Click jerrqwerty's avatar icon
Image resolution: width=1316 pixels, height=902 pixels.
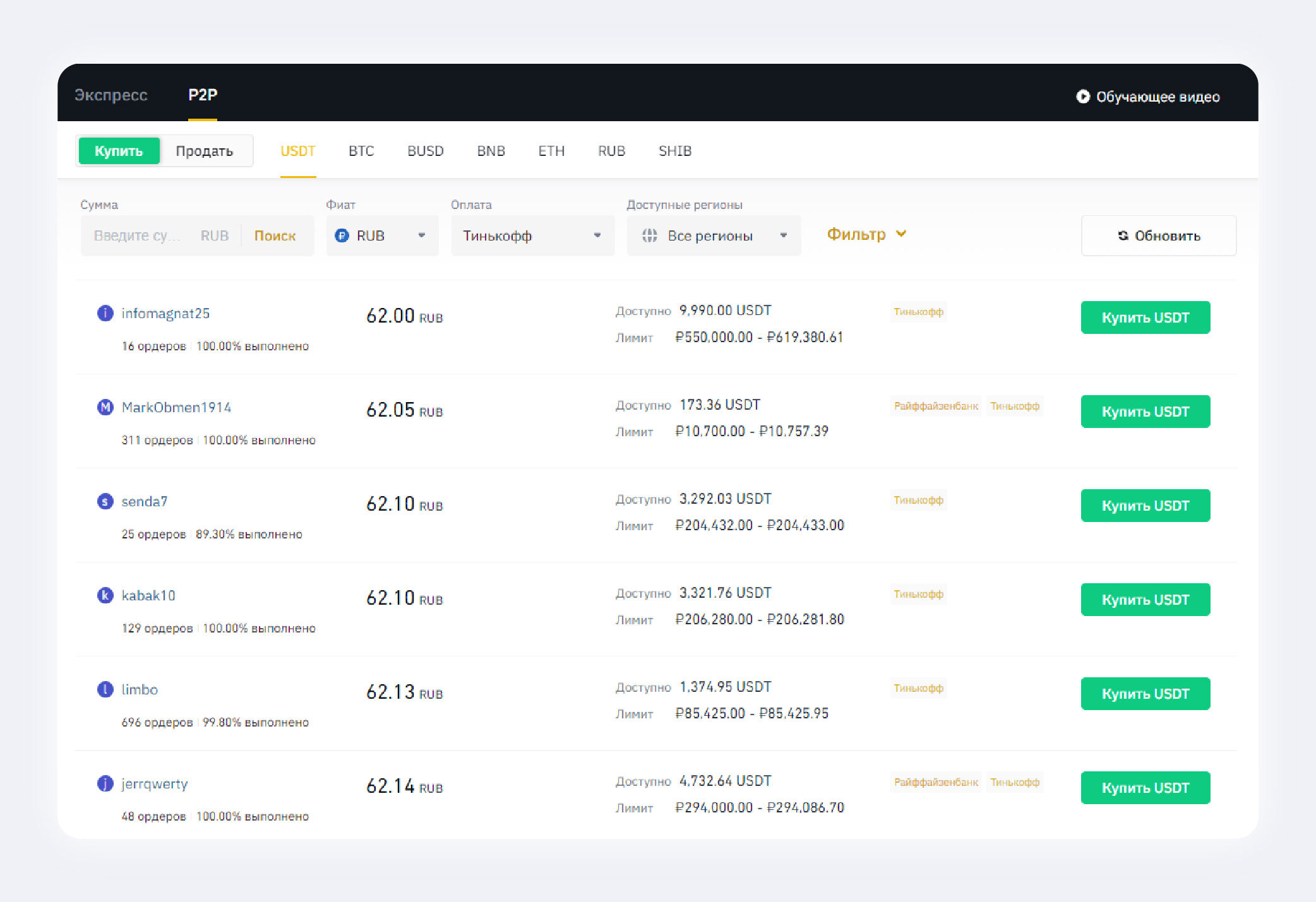point(105,783)
